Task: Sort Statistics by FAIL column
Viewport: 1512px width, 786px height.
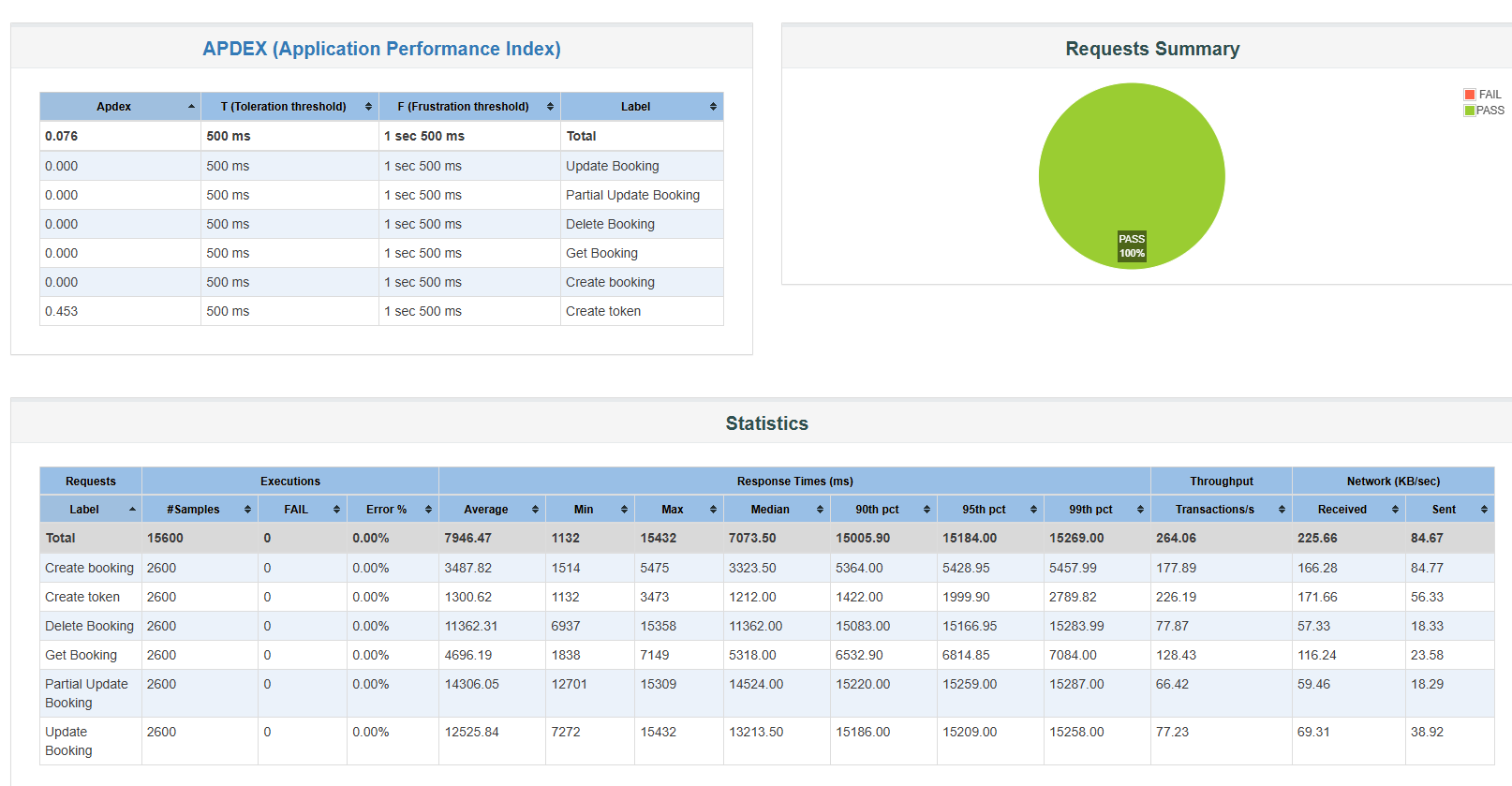Action: click(x=303, y=510)
